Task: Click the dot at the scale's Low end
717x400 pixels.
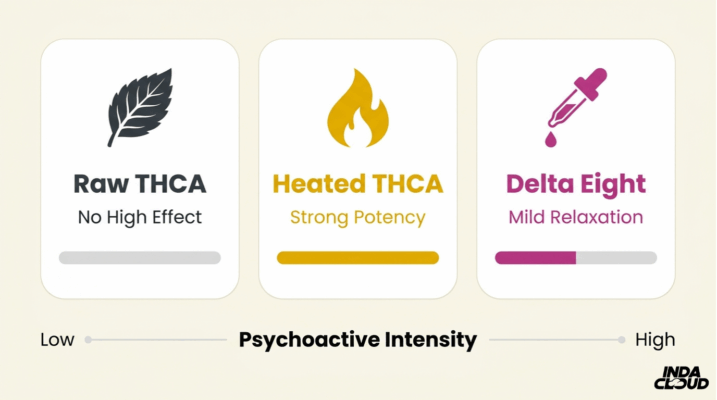Action: [88, 340]
